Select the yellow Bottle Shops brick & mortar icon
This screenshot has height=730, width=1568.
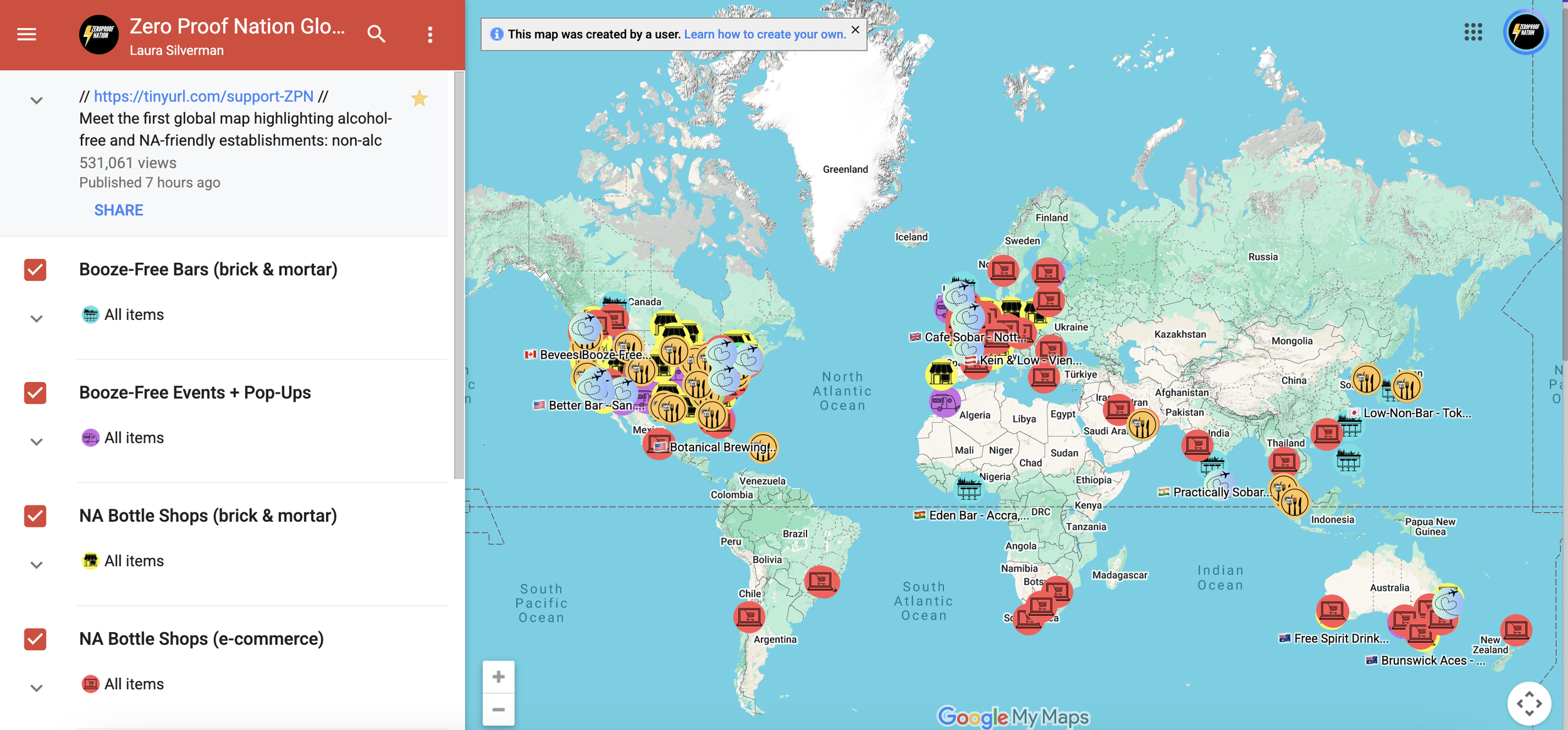[x=90, y=560]
